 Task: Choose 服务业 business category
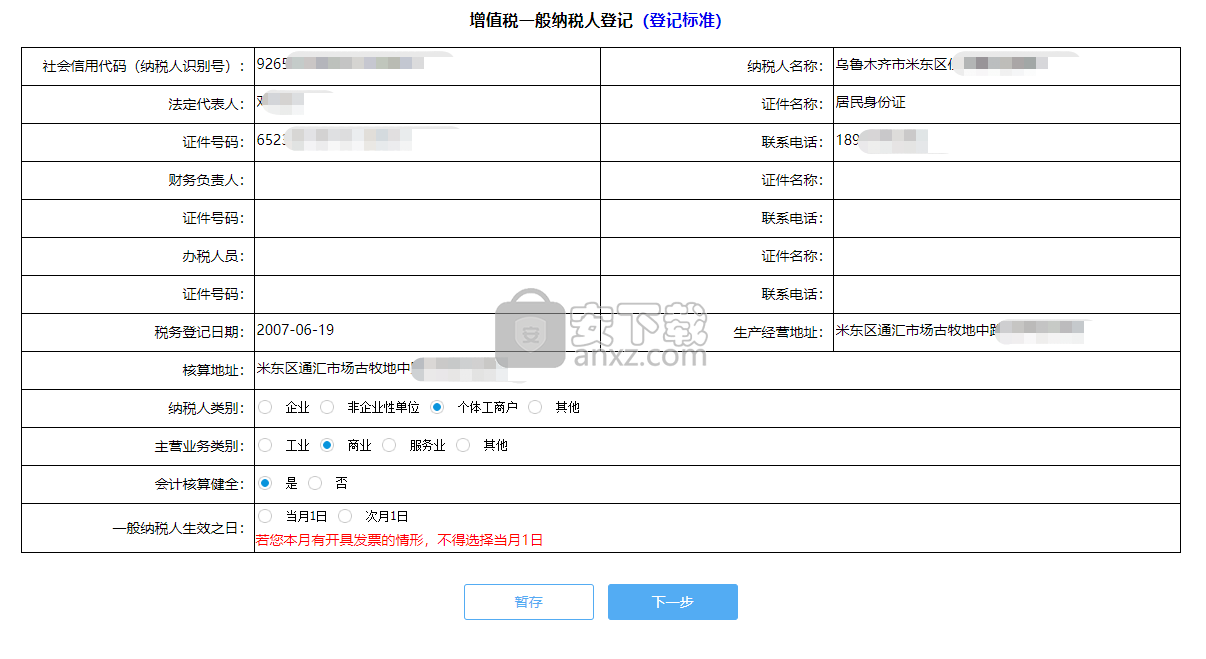tap(389, 445)
